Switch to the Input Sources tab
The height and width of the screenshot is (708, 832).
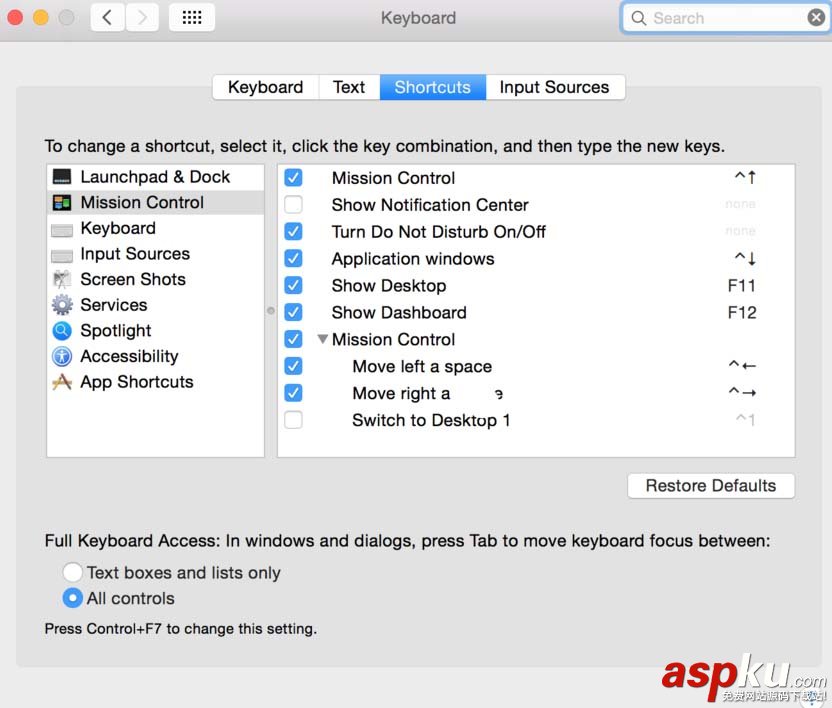coord(554,87)
